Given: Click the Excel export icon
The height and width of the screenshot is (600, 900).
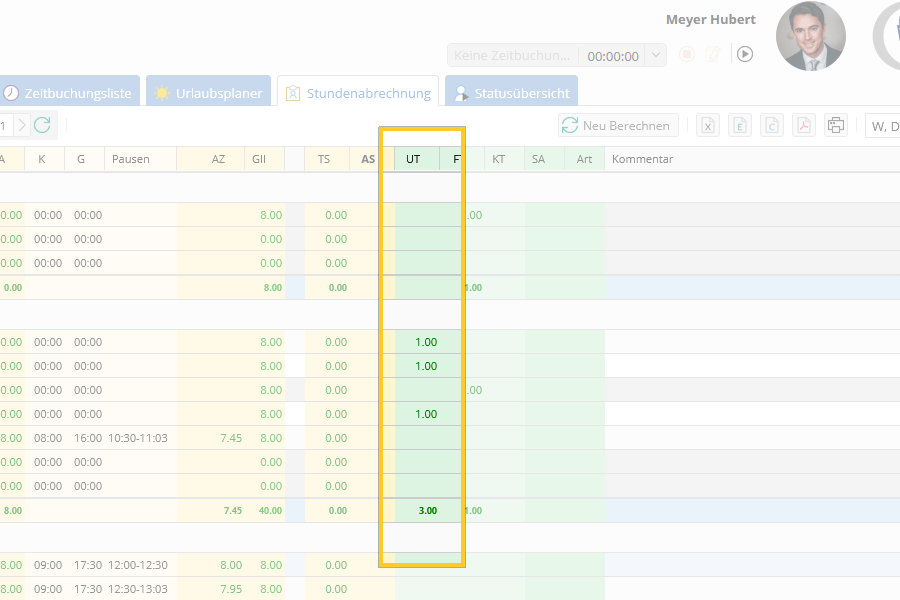Looking at the screenshot, I should coord(708,125).
